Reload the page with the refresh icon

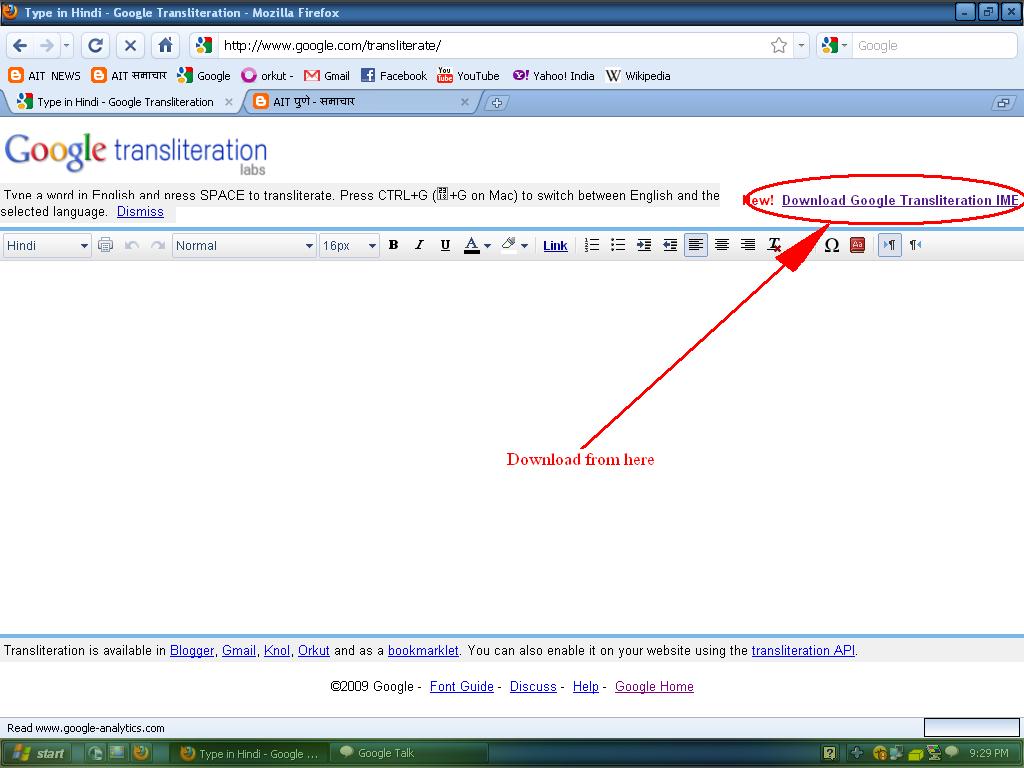click(95, 46)
